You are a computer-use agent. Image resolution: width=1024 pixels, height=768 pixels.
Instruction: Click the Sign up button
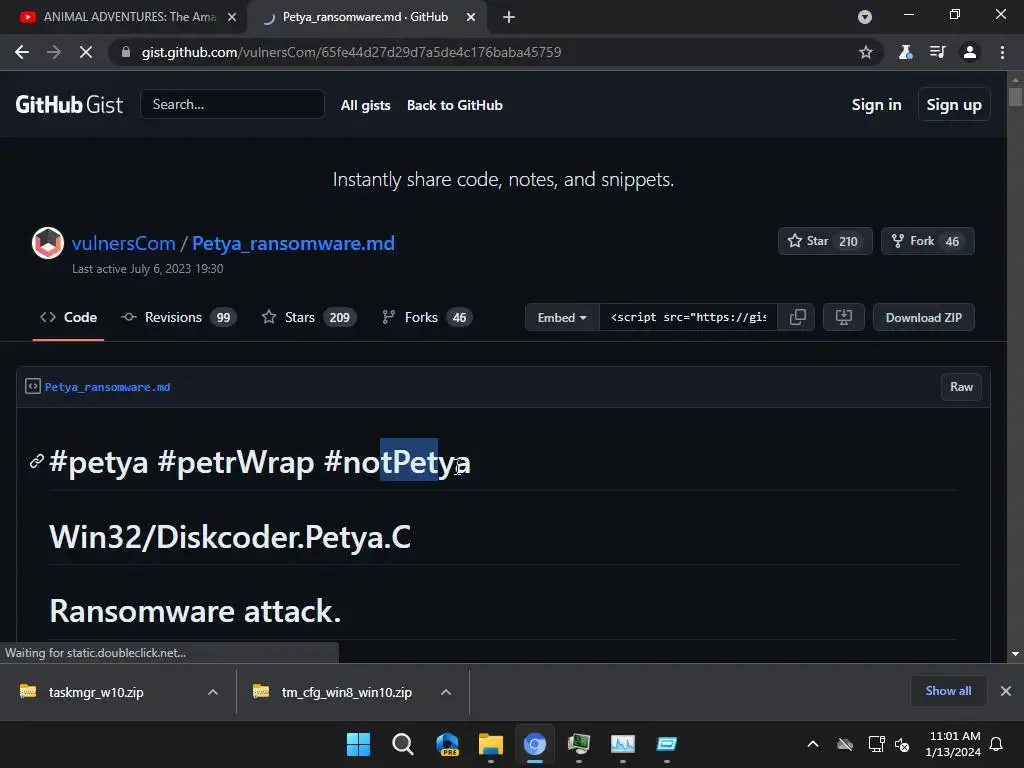[953, 104]
